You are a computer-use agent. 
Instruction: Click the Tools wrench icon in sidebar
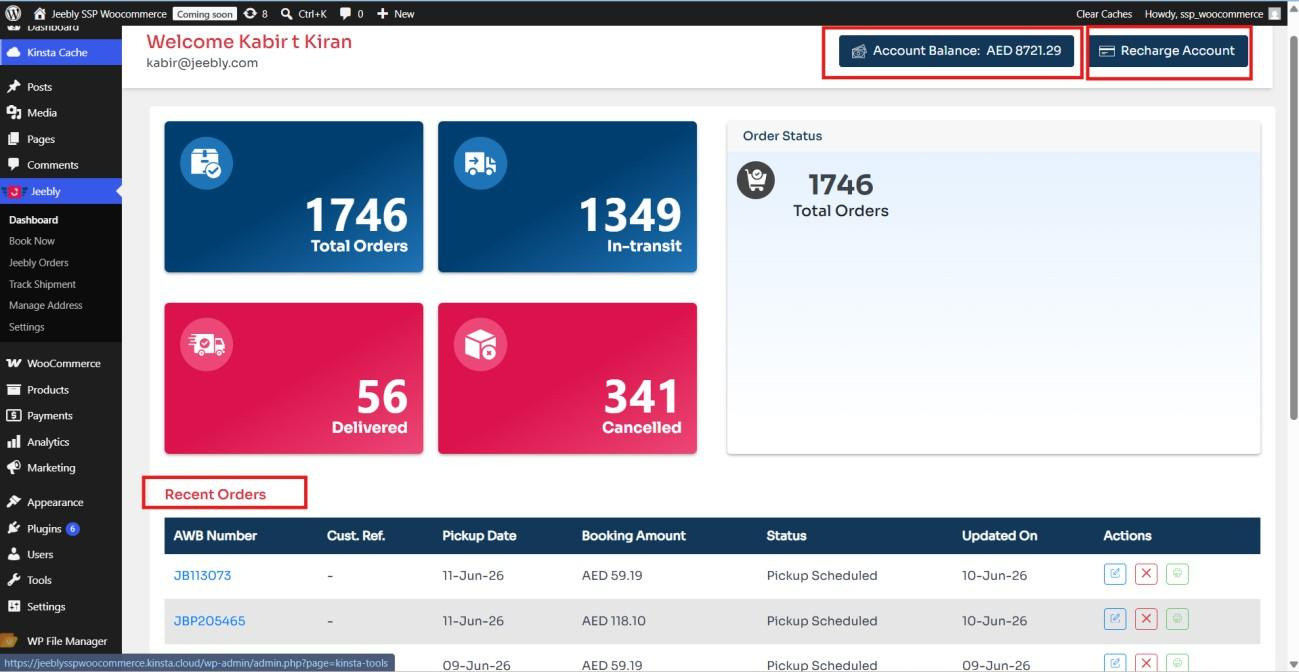tap(14, 580)
